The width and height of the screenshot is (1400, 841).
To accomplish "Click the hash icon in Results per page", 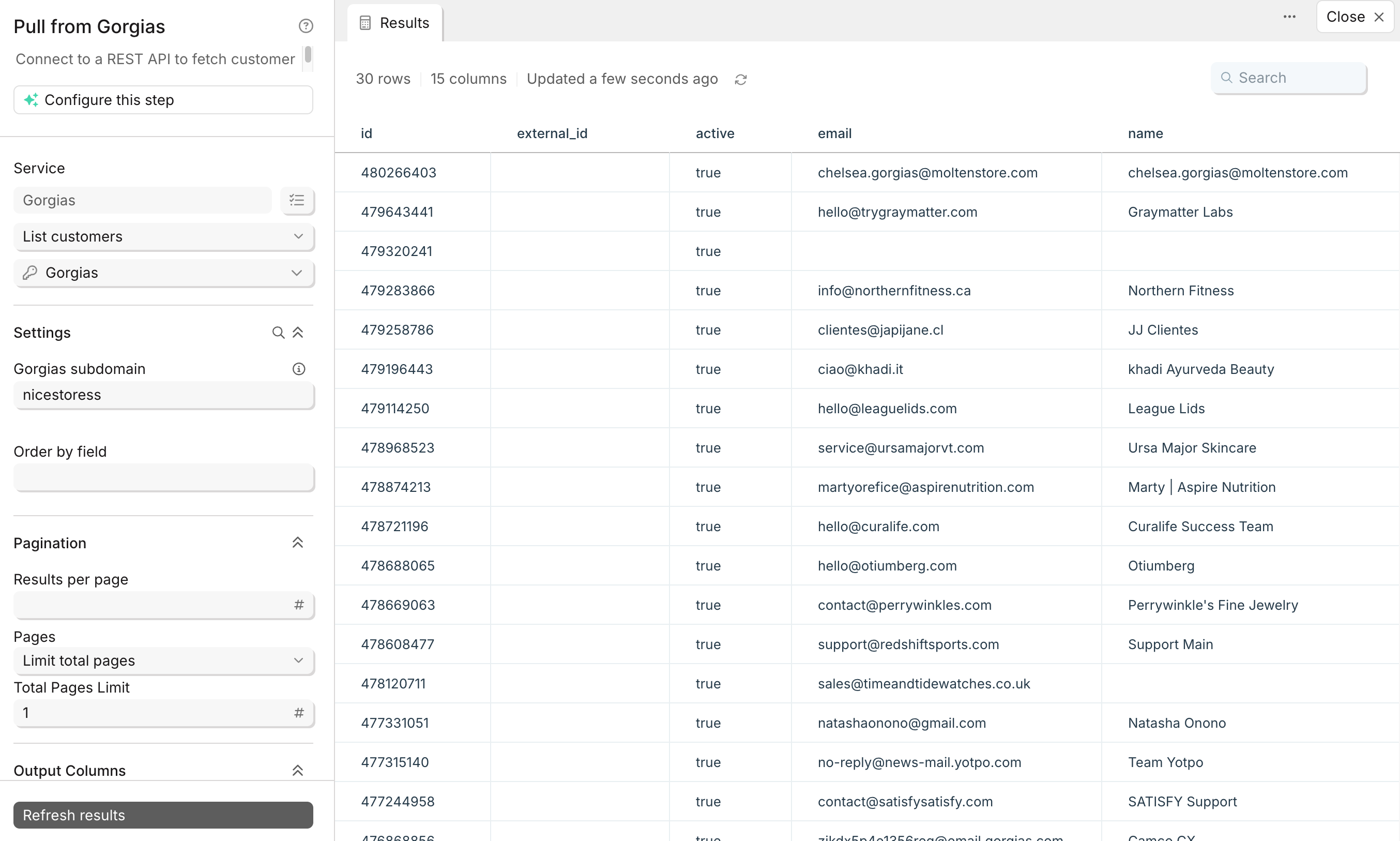I will [x=299, y=605].
